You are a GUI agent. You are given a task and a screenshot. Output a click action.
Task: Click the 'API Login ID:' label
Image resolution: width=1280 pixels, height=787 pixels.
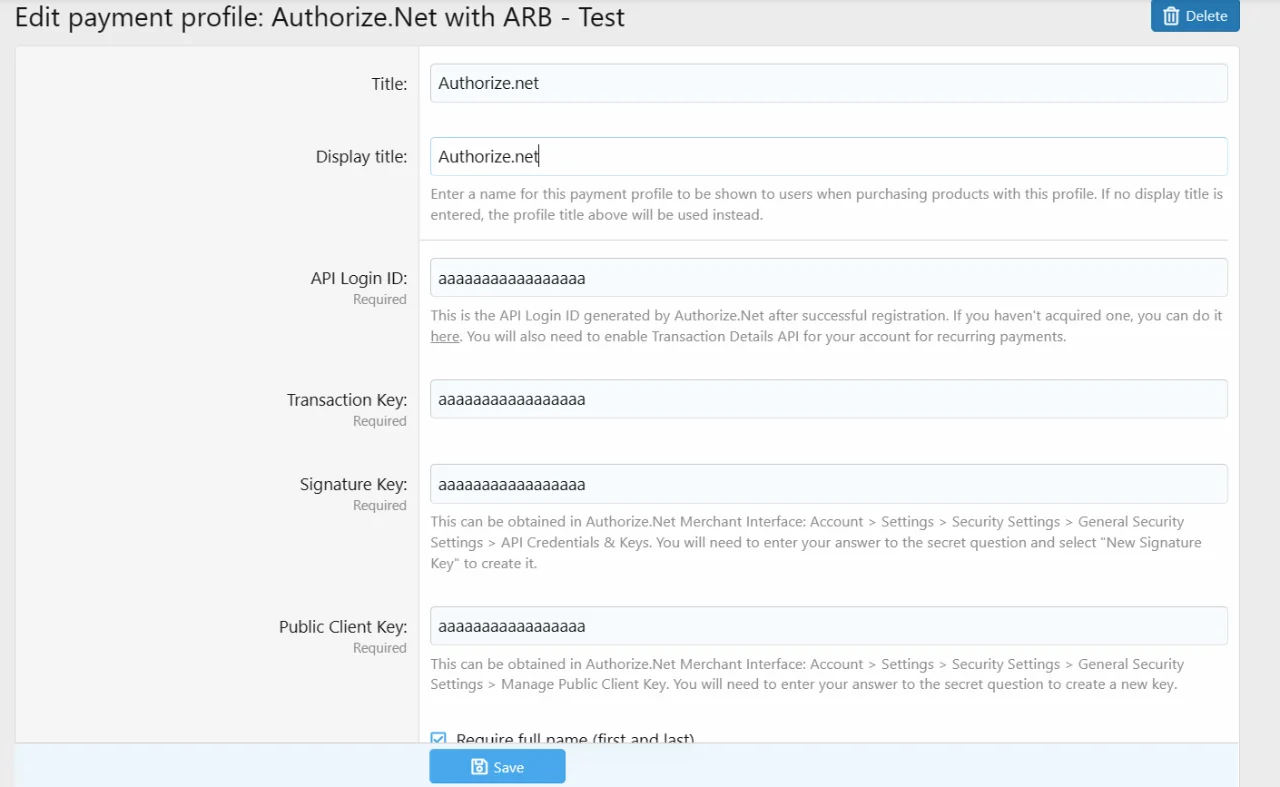pos(358,279)
